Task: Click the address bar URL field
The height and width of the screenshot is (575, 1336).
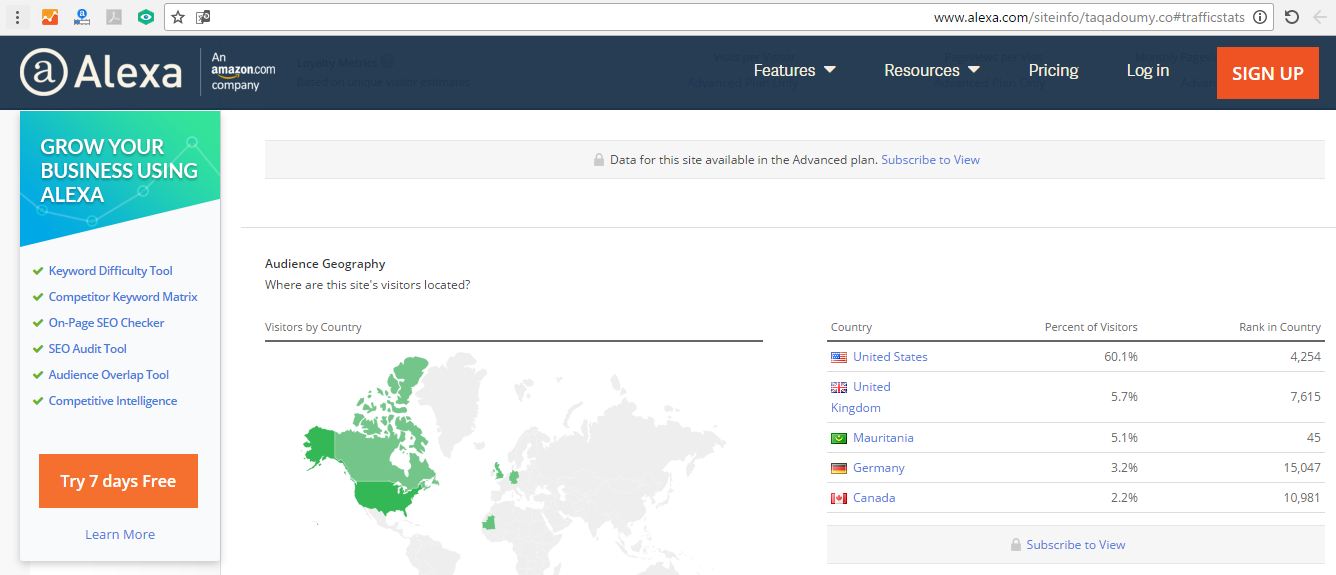Action: [x=720, y=17]
